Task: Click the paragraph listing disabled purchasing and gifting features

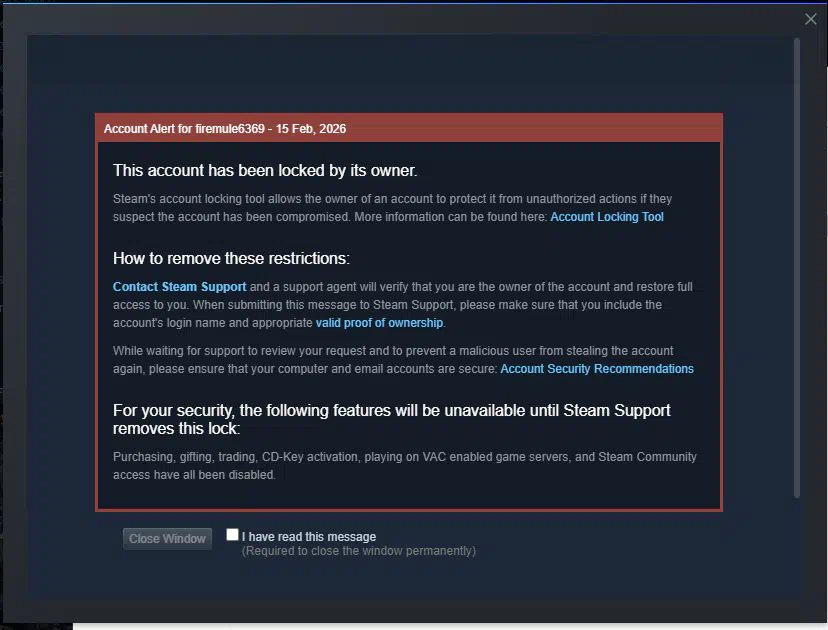Action: (404, 466)
